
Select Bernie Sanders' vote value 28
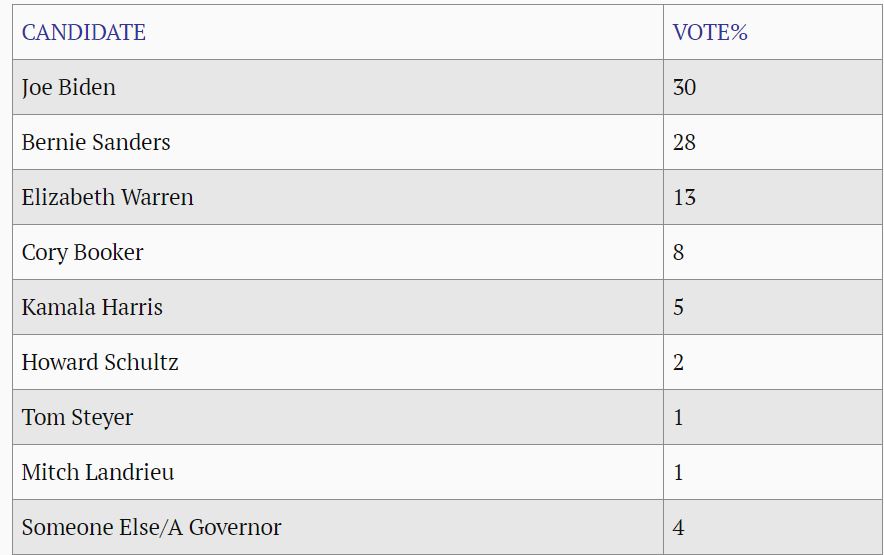684,142
